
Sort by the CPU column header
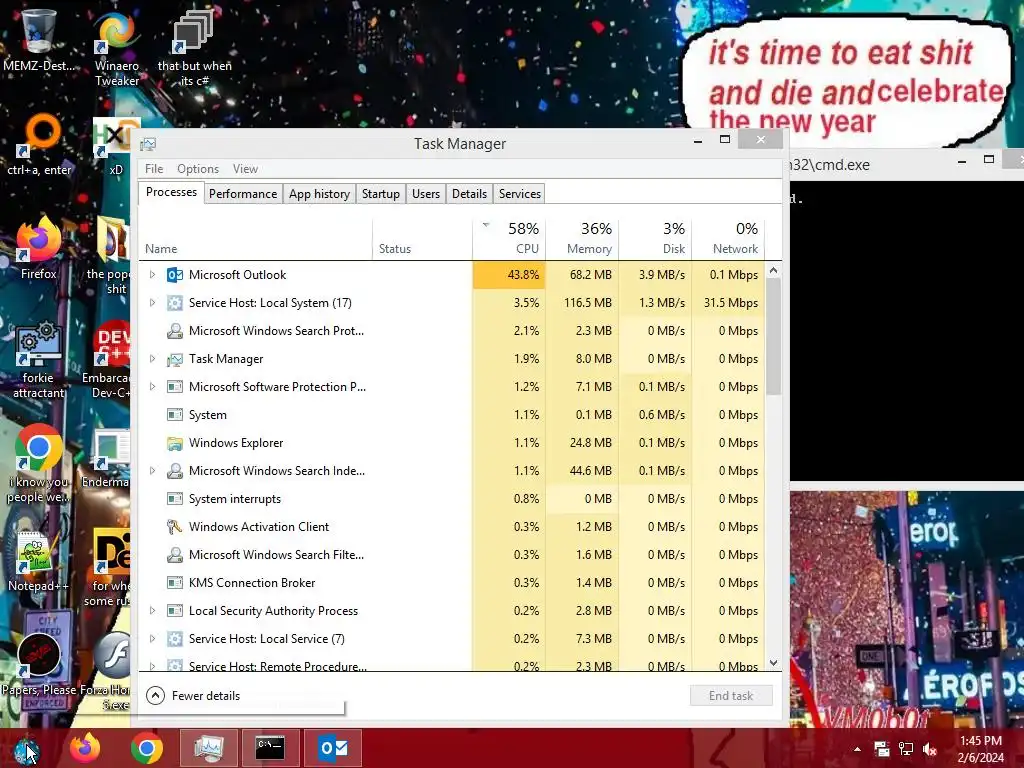(509, 238)
